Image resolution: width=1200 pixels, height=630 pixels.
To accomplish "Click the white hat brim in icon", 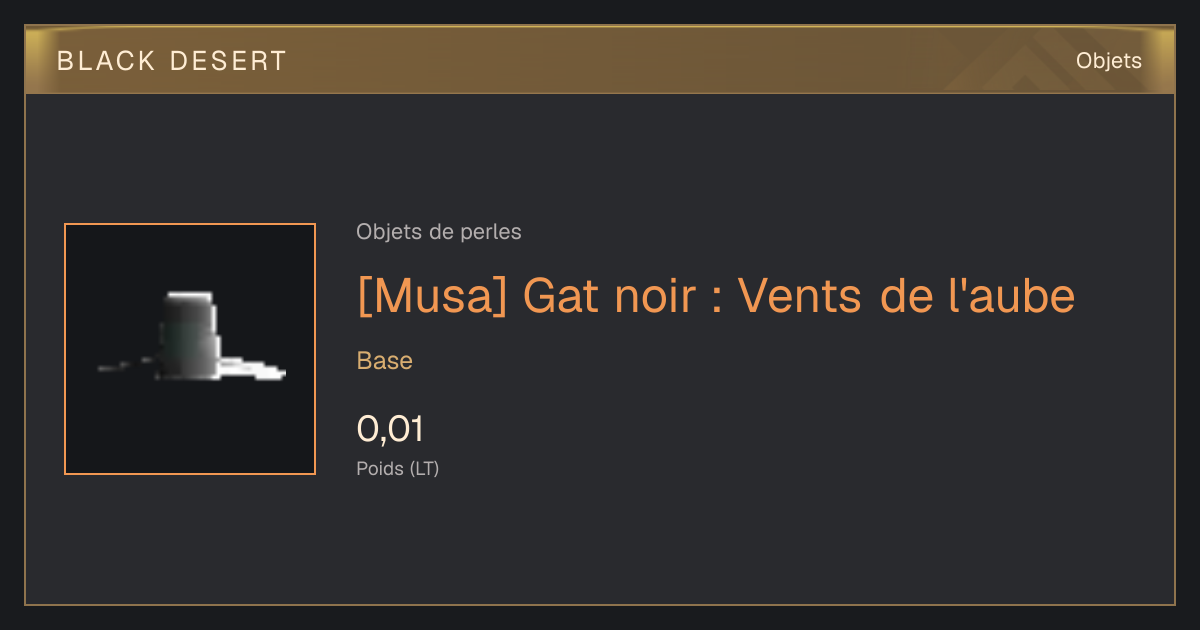I will click(252, 368).
